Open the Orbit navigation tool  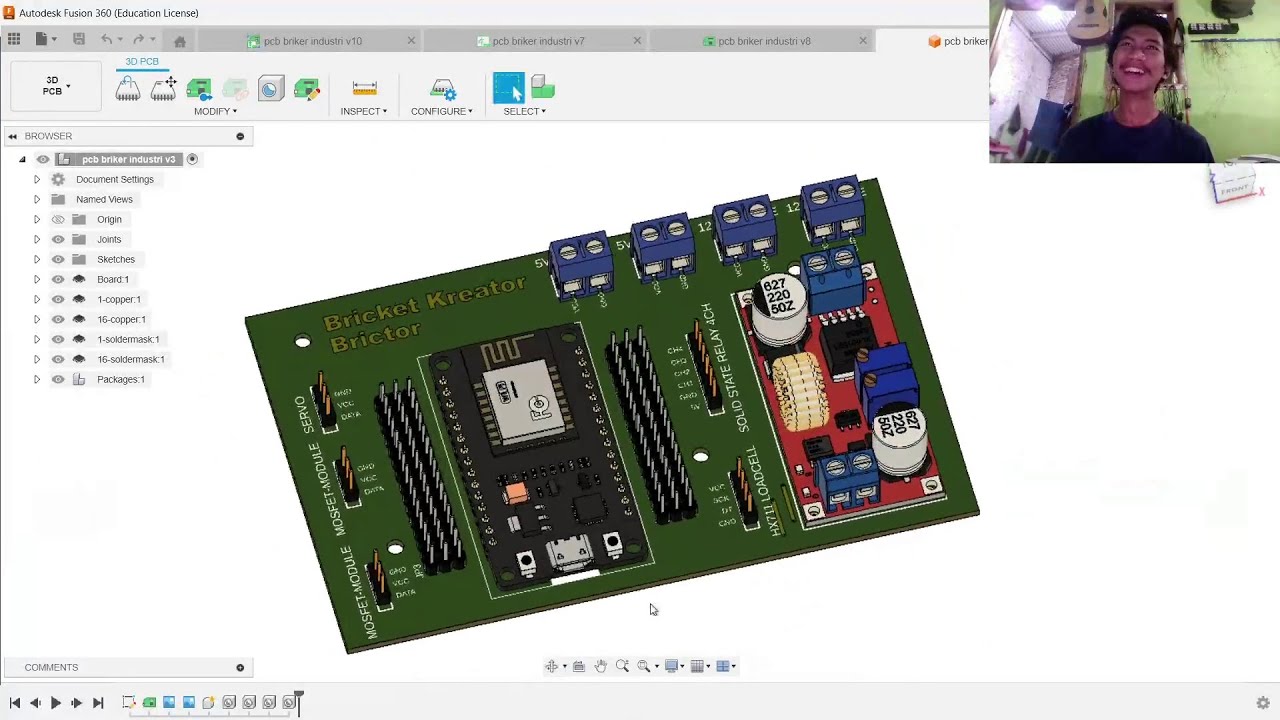pos(552,666)
